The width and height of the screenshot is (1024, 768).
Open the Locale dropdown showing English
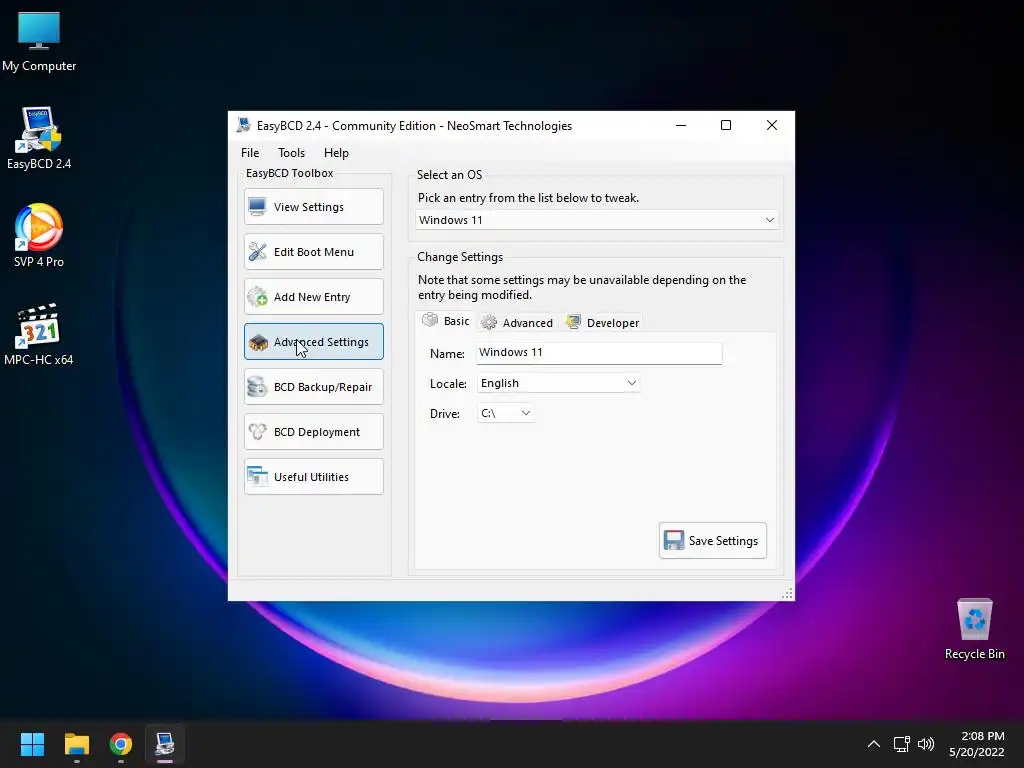(558, 383)
